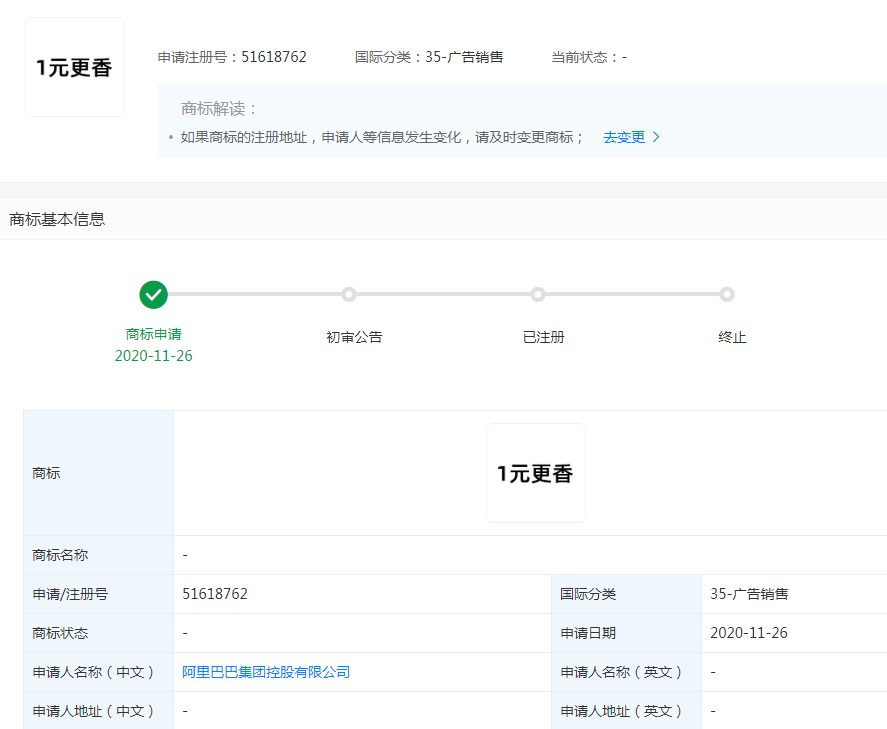Click the 终止 progress circle

pos(727,295)
